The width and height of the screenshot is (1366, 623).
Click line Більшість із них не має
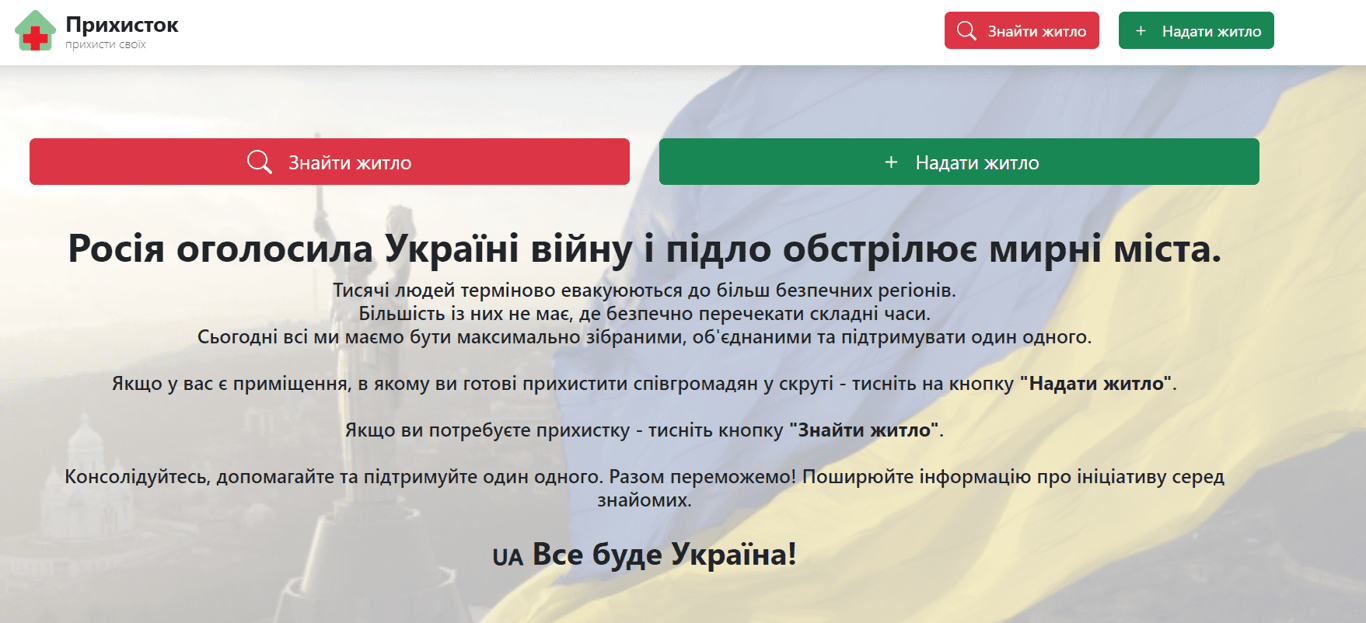644,314
